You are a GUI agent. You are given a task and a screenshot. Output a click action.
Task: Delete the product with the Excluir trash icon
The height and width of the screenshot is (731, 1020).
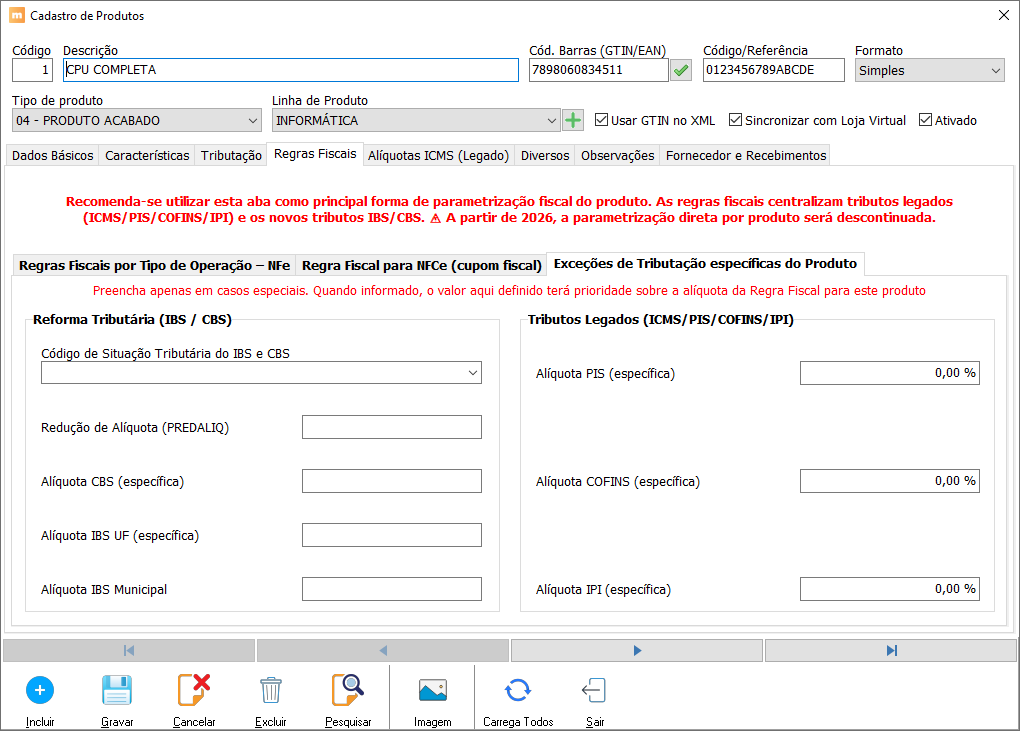[271, 690]
